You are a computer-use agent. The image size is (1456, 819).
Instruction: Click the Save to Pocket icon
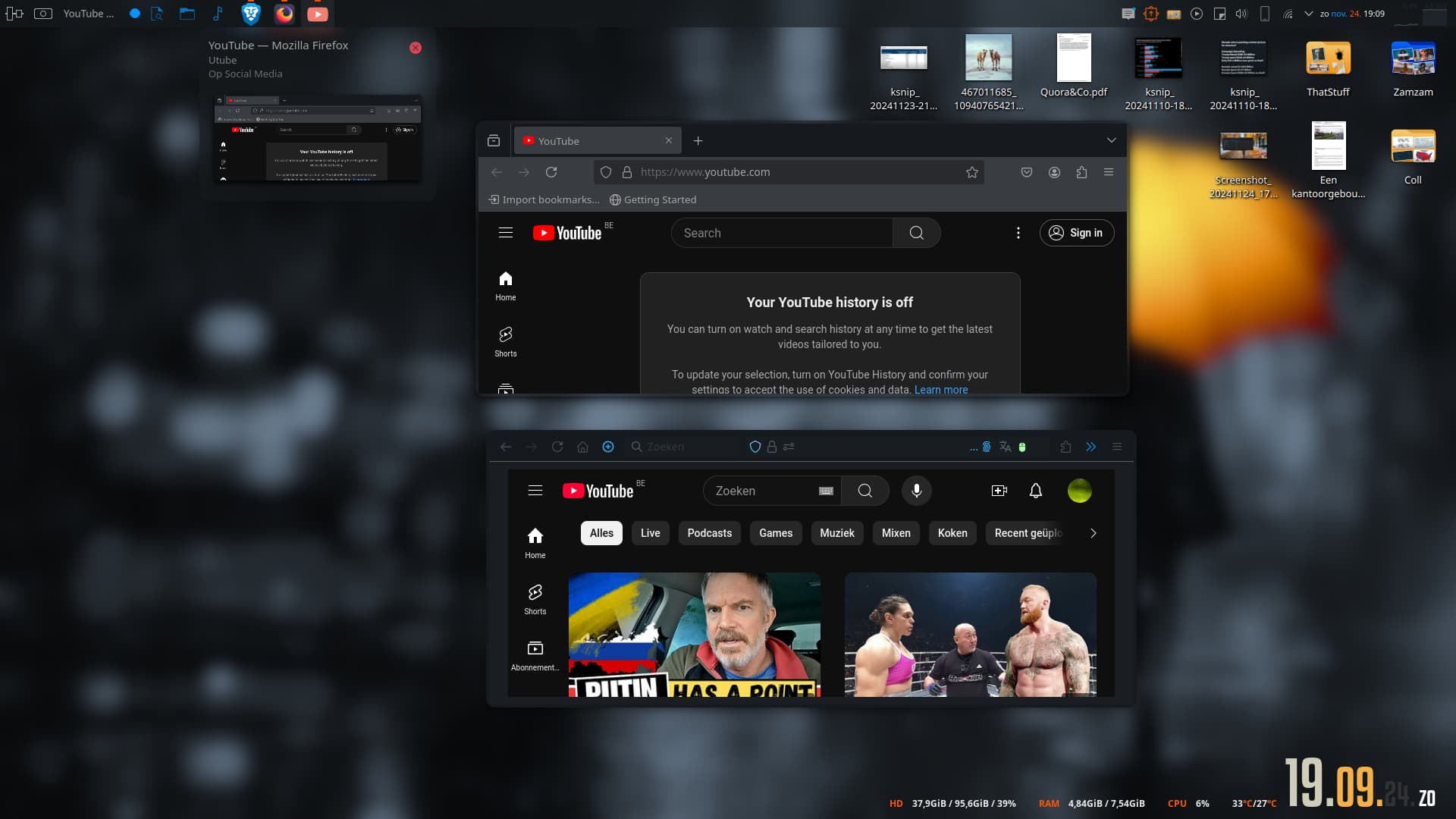[x=1027, y=172]
